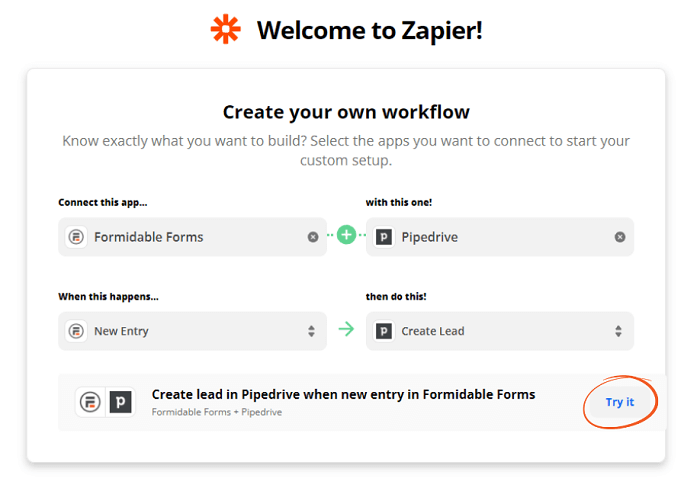Screen dimensions: 700x488
Task: Click the Formidable icon beside New Entry
Action: click(x=76, y=331)
